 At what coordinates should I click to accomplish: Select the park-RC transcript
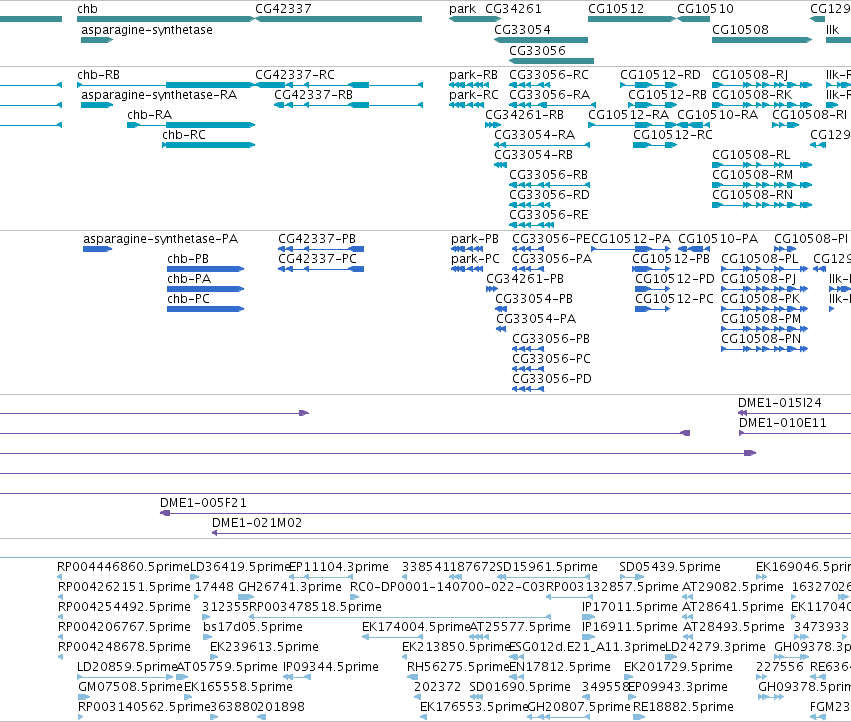click(x=466, y=105)
